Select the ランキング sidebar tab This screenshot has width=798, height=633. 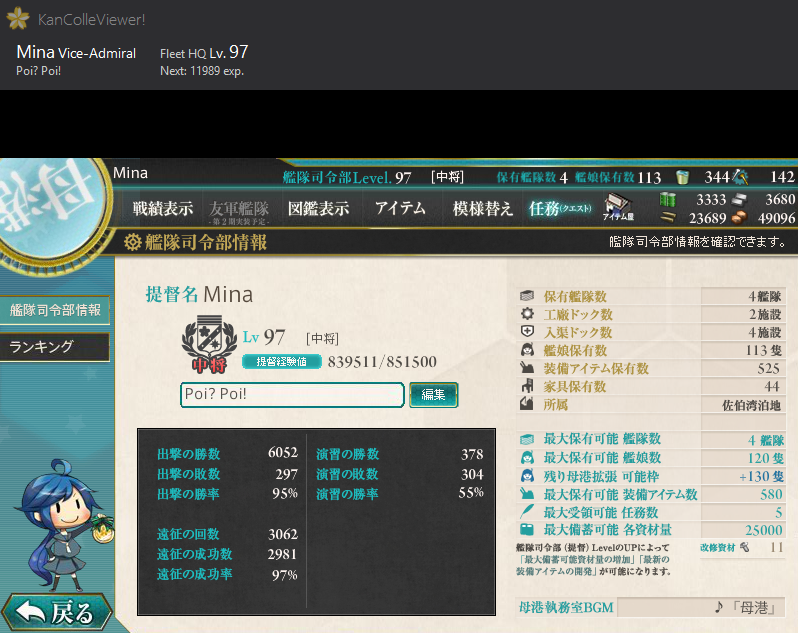(x=55, y=347)
